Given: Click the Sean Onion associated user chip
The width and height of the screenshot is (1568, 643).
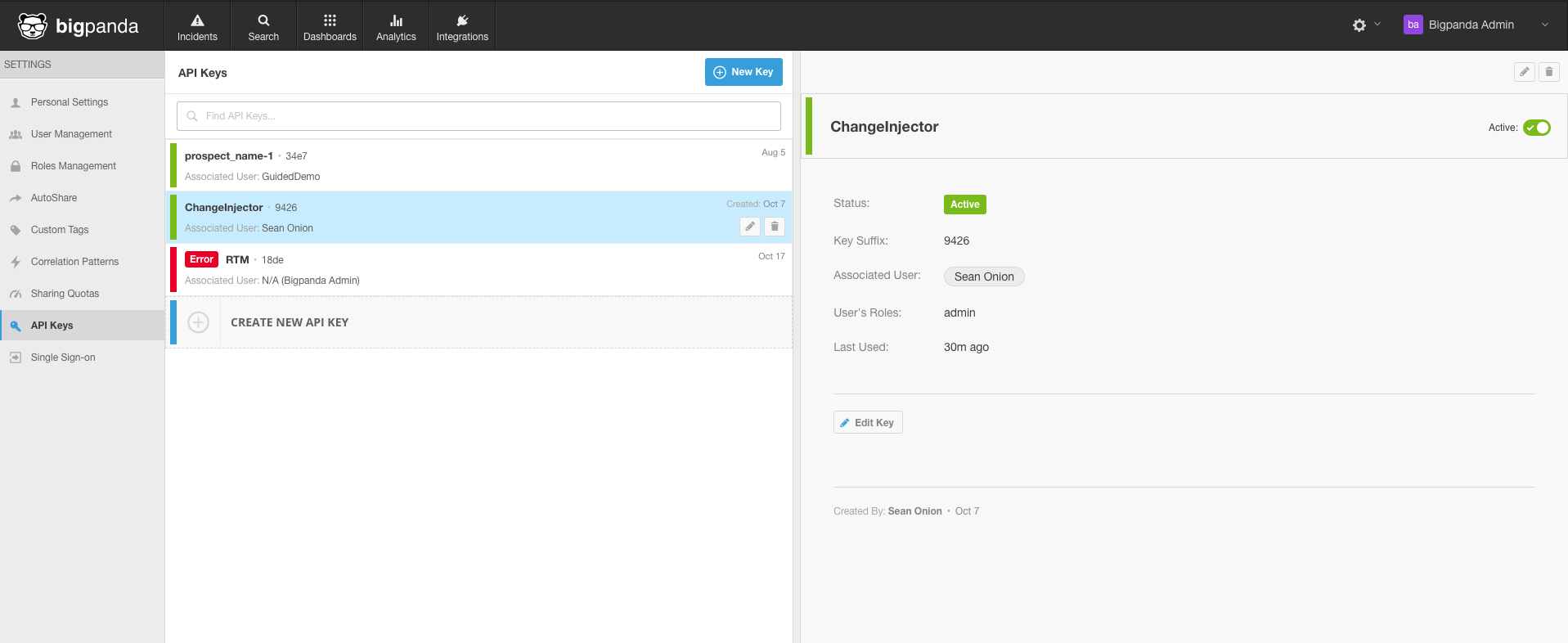Looking at the screenshot, I should coord(984,277).
